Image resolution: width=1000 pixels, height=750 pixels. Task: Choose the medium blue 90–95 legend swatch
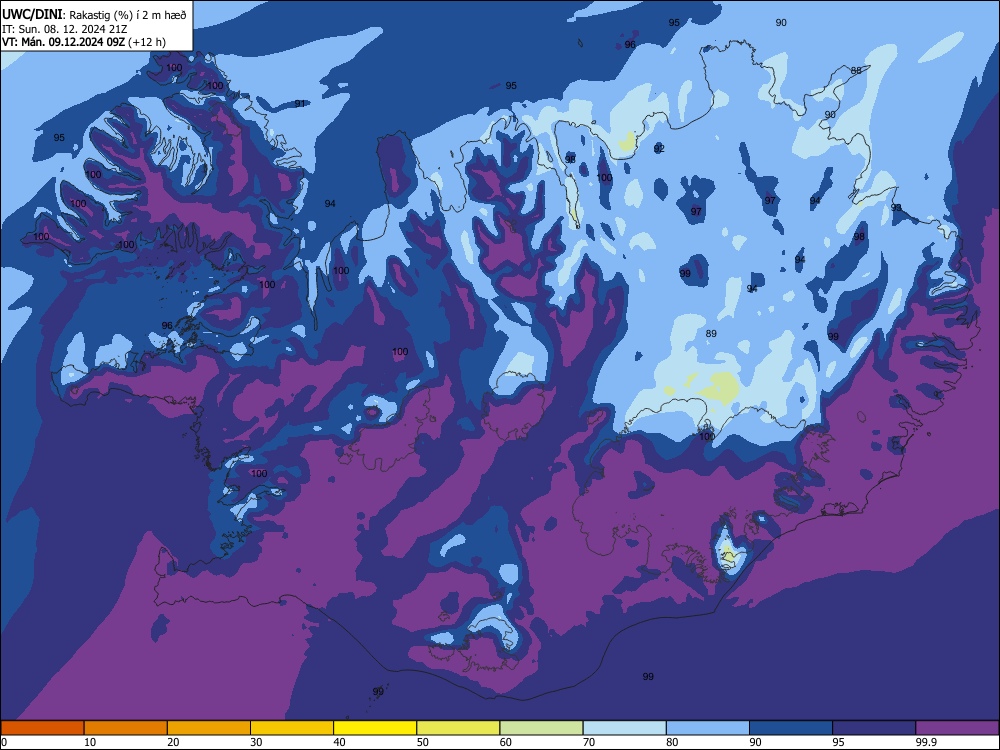[791, 728]
